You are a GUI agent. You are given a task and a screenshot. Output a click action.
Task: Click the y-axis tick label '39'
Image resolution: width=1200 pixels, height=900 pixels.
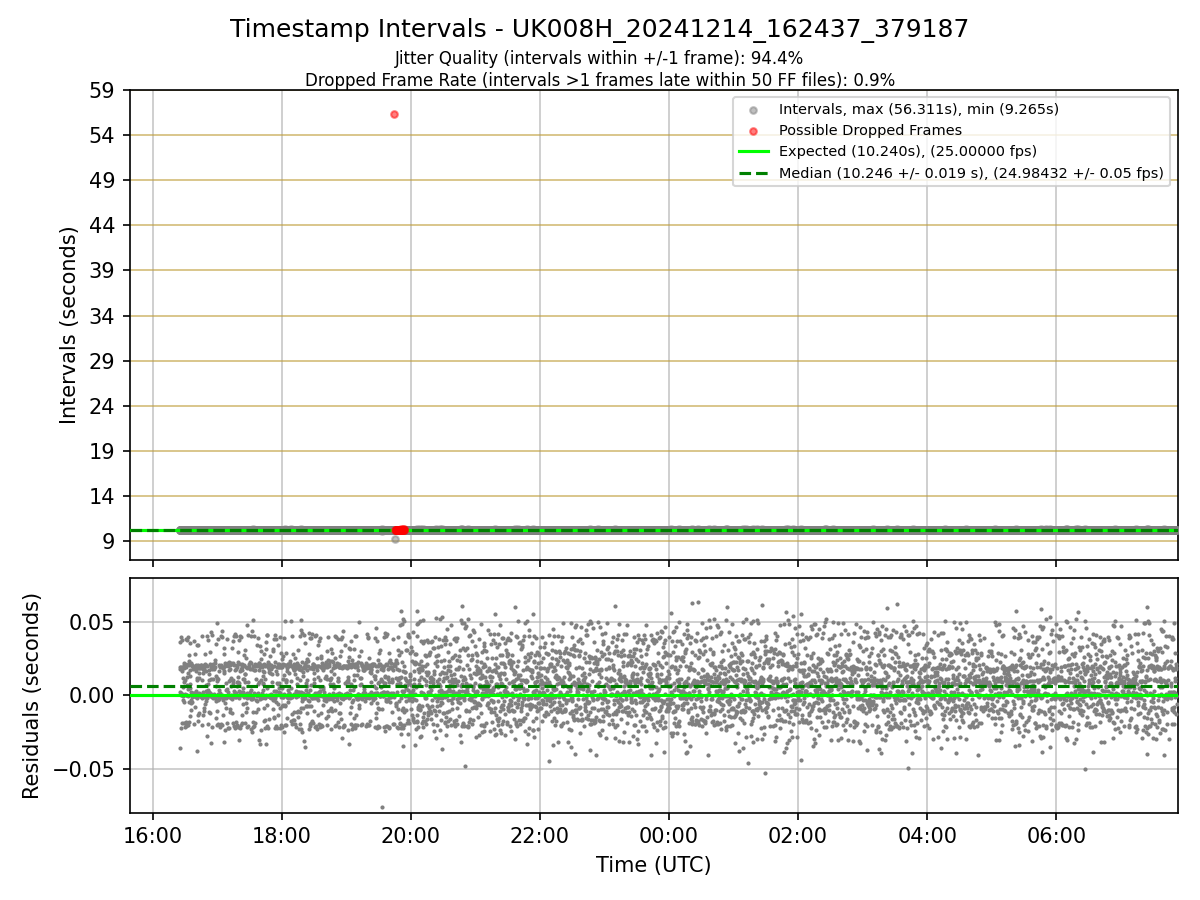coord(103,271)
